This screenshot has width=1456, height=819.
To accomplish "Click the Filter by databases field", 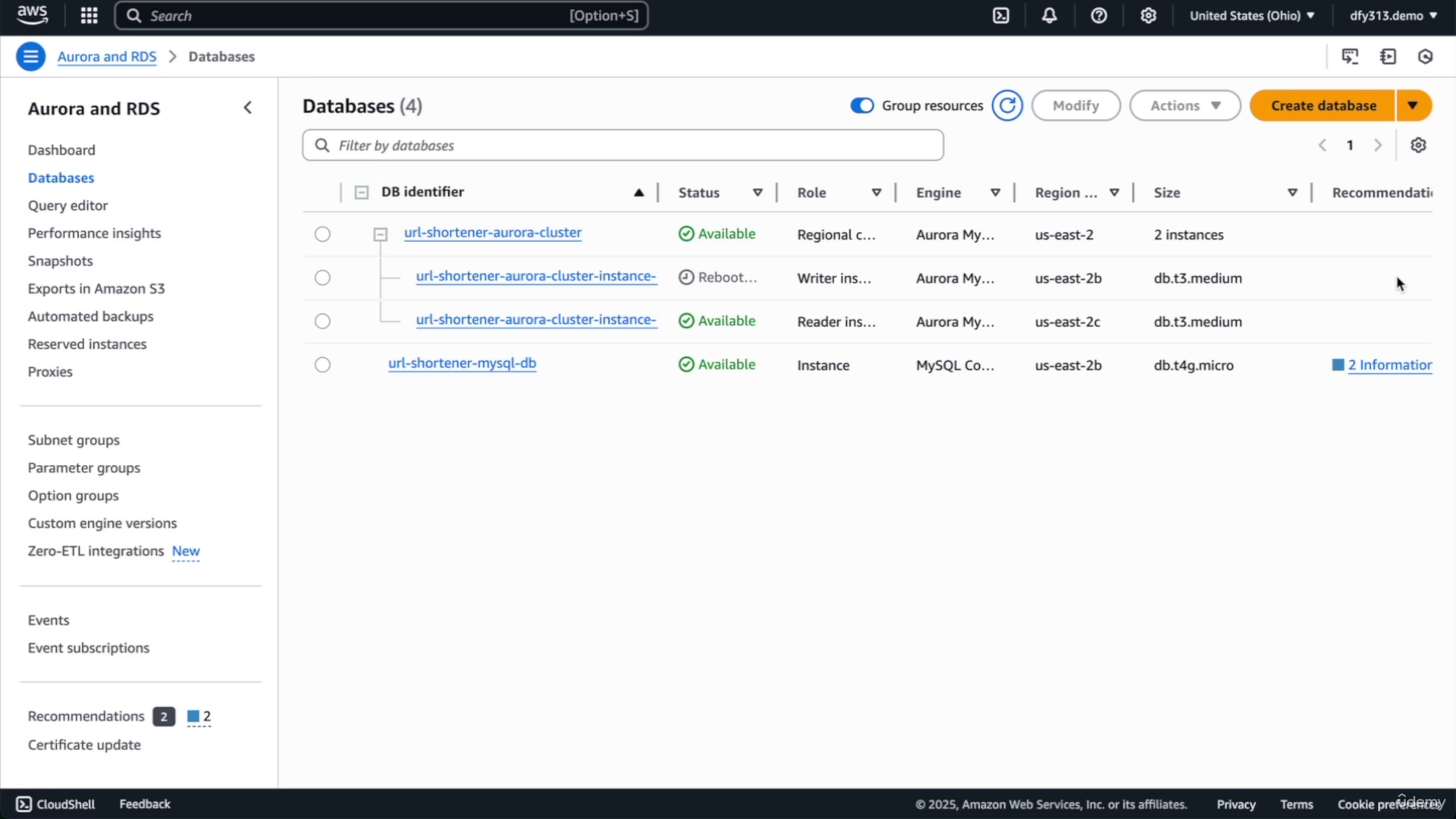I will pos(623,145).
